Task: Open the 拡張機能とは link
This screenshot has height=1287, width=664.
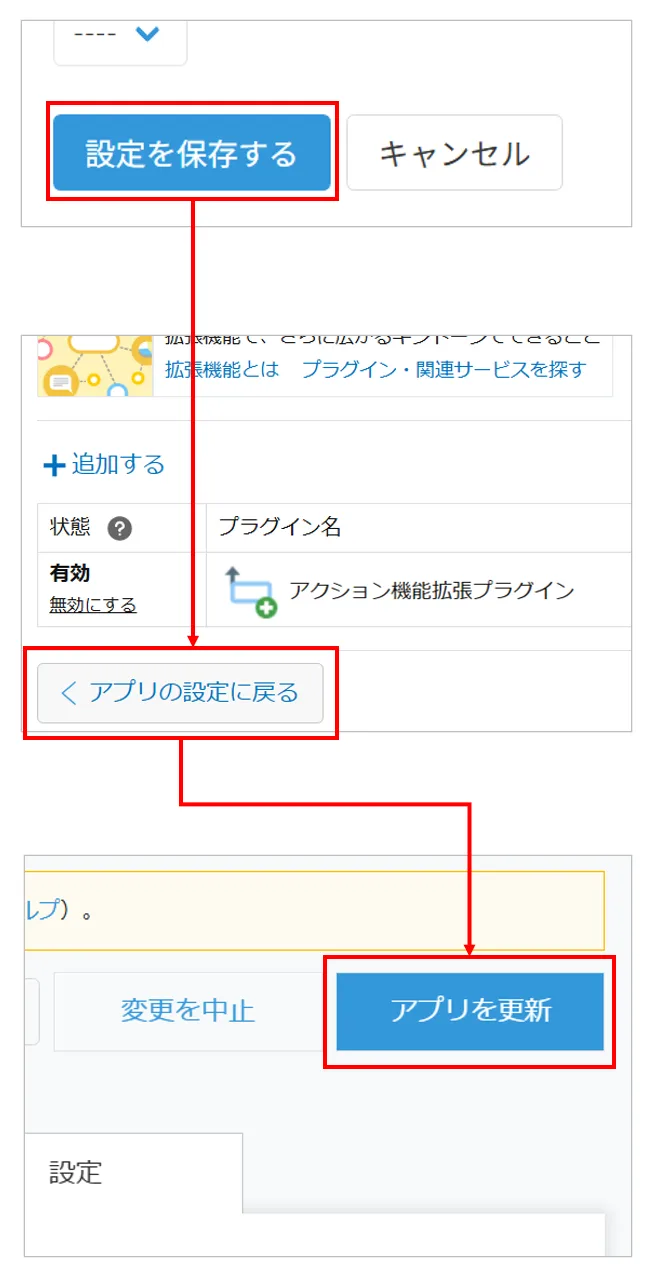Action: pos(222,369)
